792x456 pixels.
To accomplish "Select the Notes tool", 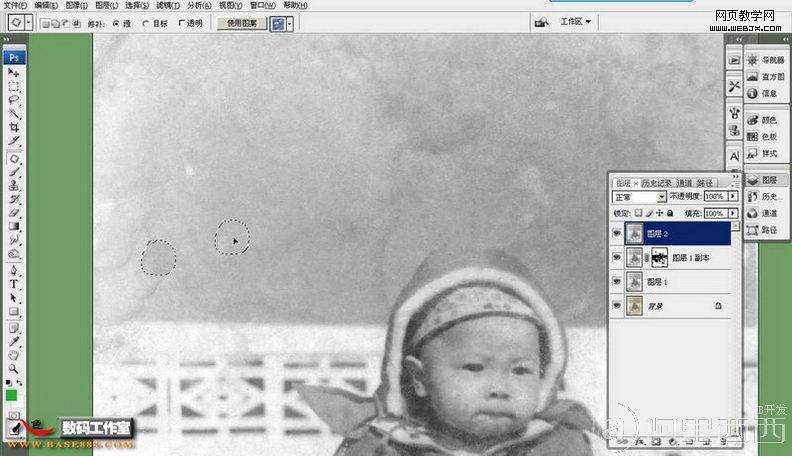I will pyautogui.click(x=14, y=328).
